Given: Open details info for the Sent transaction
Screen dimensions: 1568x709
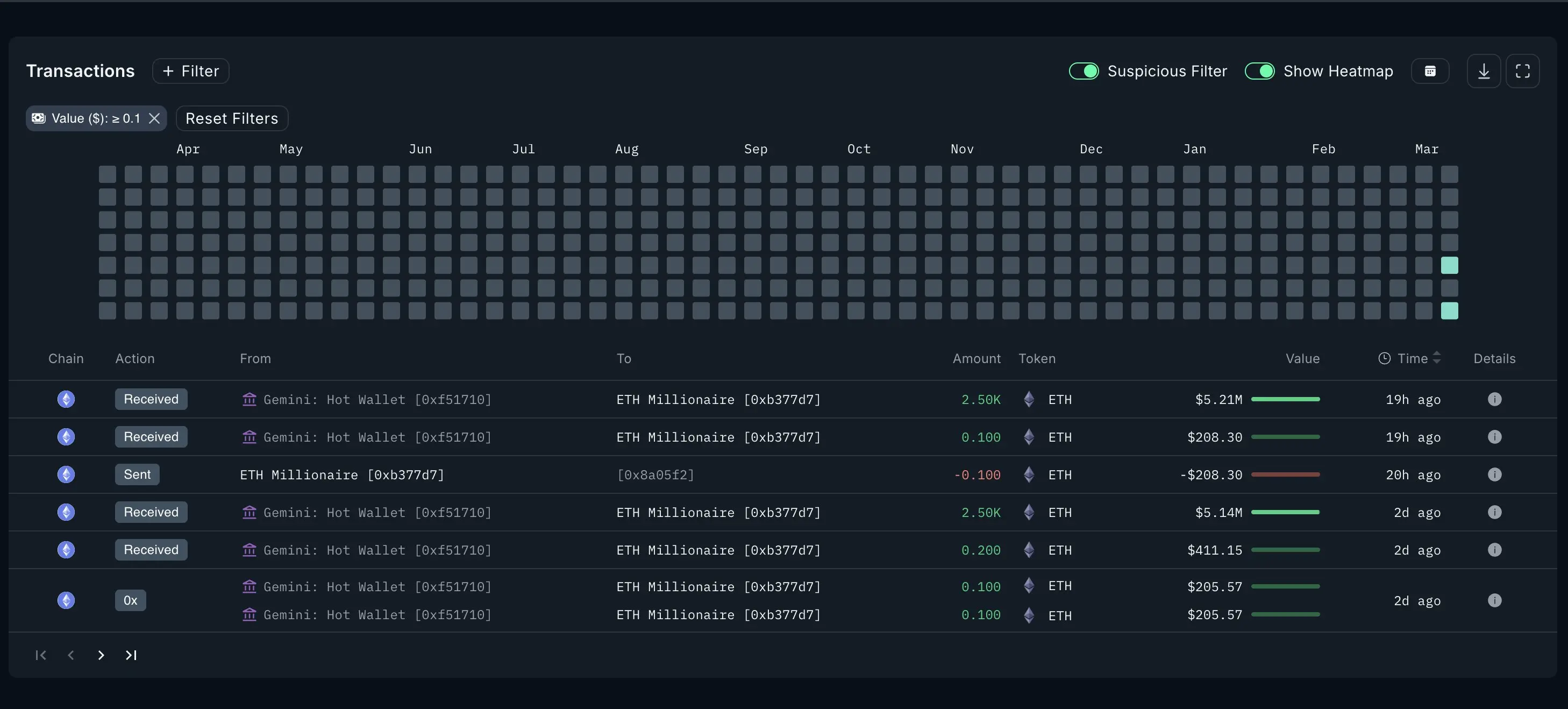Looking at the screenshot, I should click(x=1494, y=474).
